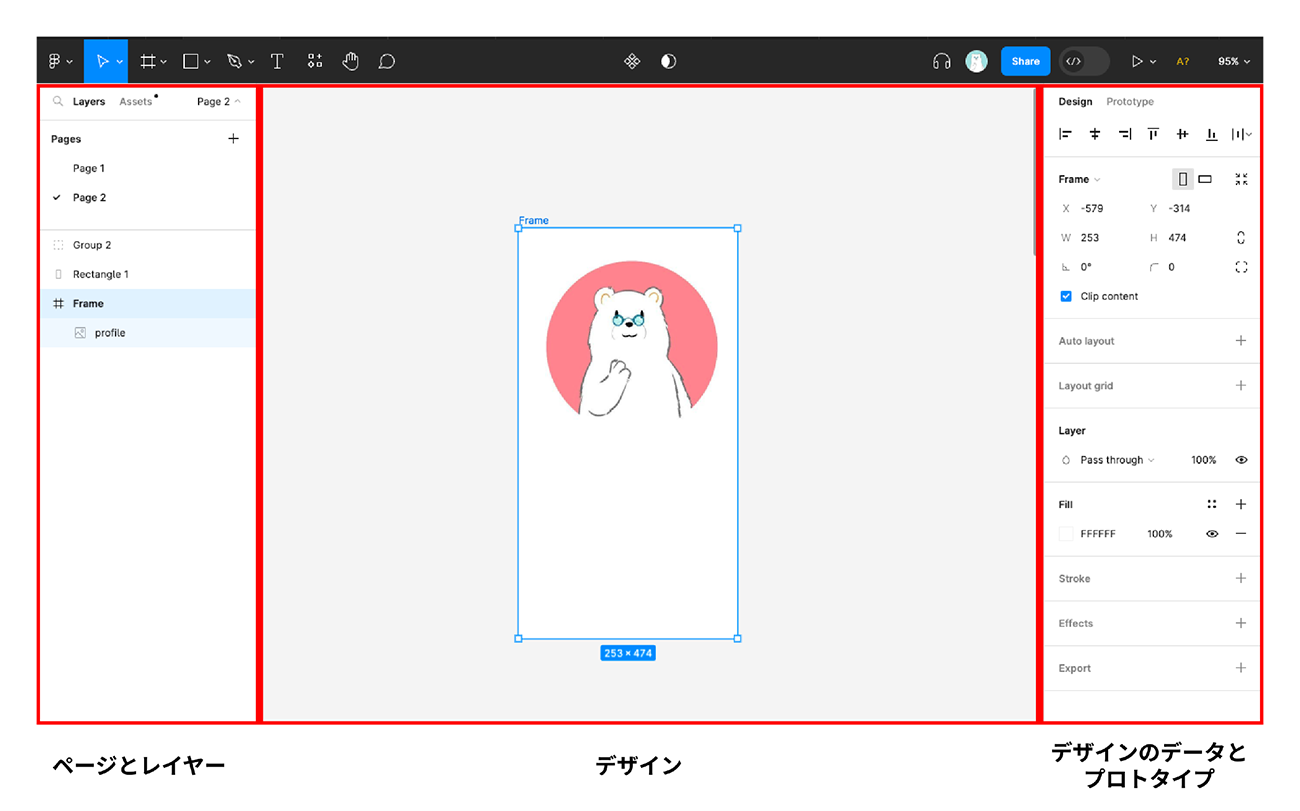Set frame to landscape orientation
The height and width of the screenshot is (811, 1300).
click(x=1205, y=179)
